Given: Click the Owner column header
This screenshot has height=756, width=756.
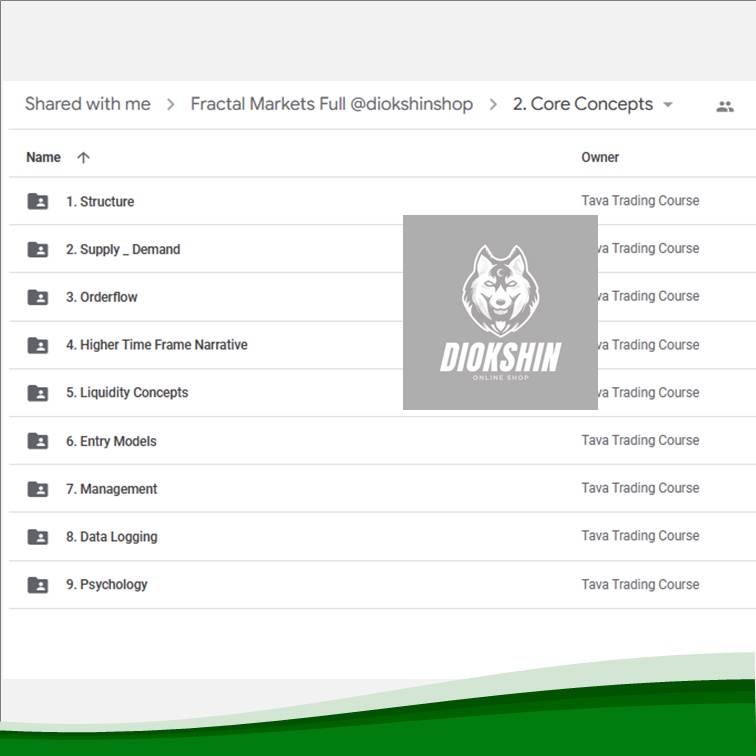Looking at the screenshot, I should coord(600,158).
